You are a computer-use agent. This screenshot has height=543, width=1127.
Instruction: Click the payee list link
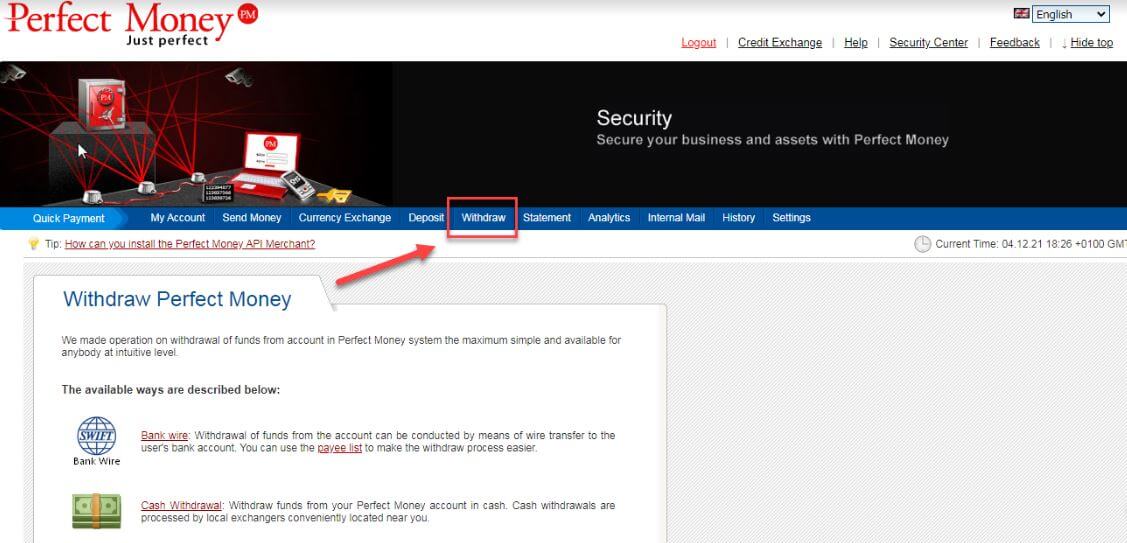pos(339,448)
